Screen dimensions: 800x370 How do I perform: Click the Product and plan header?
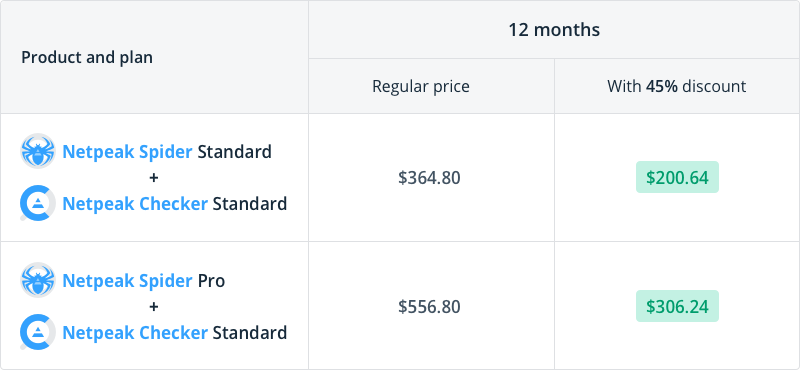pos(87,58)
